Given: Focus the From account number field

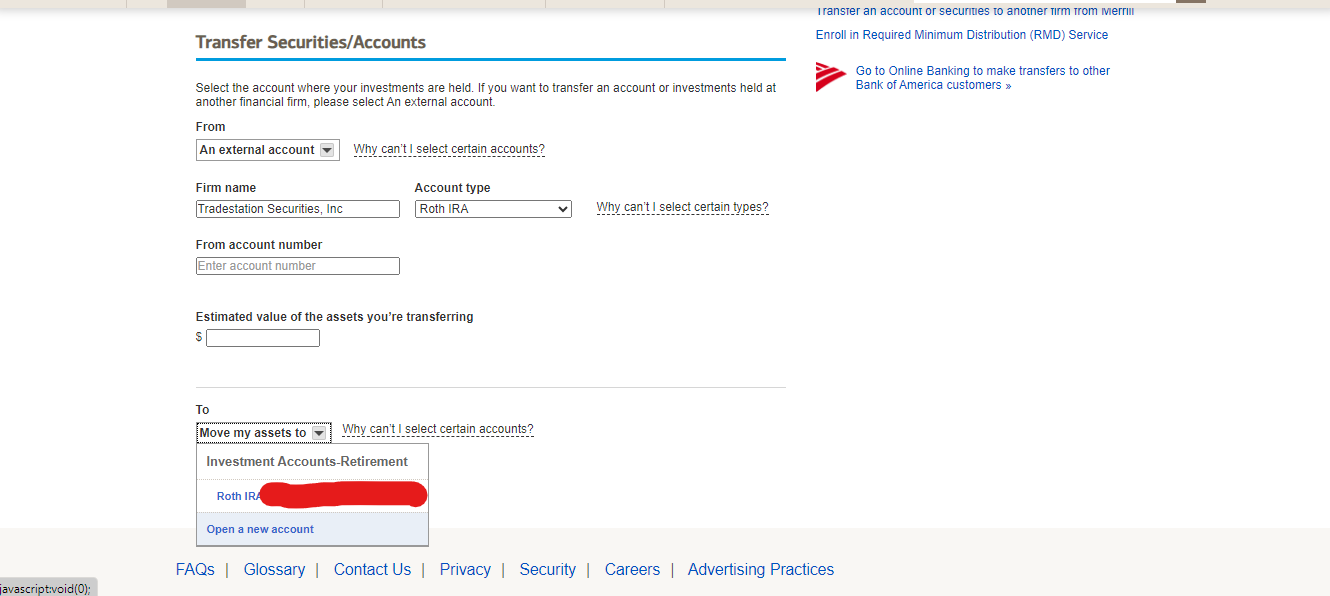Looking at the screenshot, I should click(x=297, y=266).
